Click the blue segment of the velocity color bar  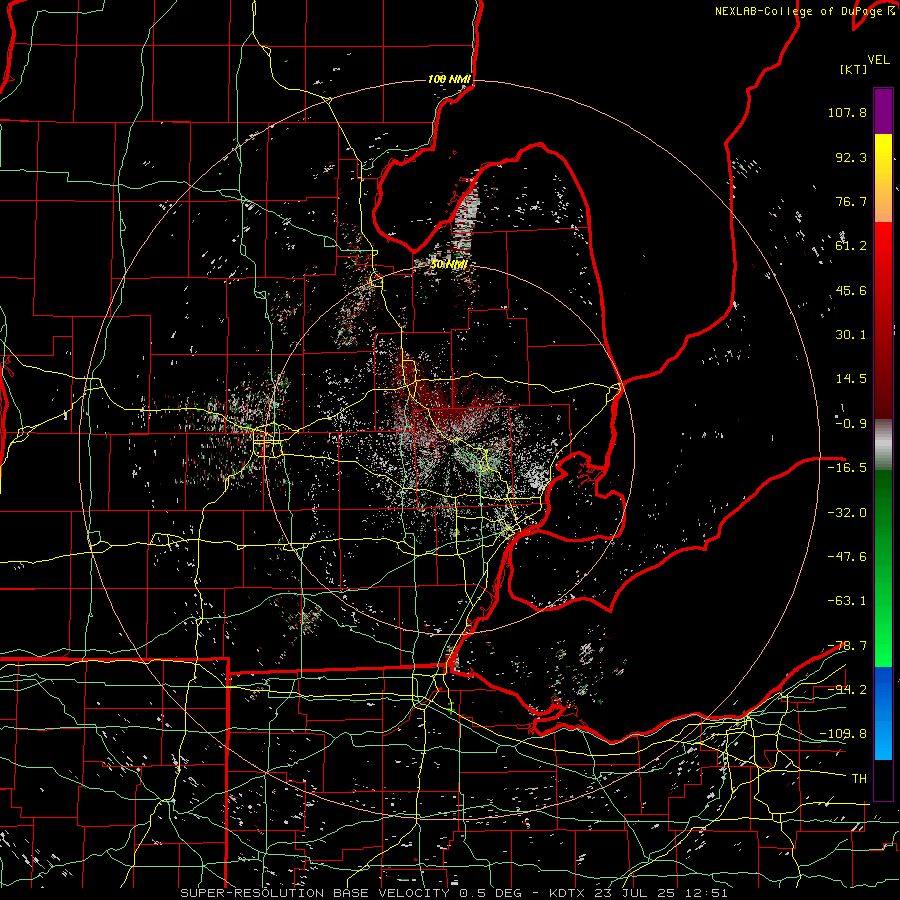883,713
